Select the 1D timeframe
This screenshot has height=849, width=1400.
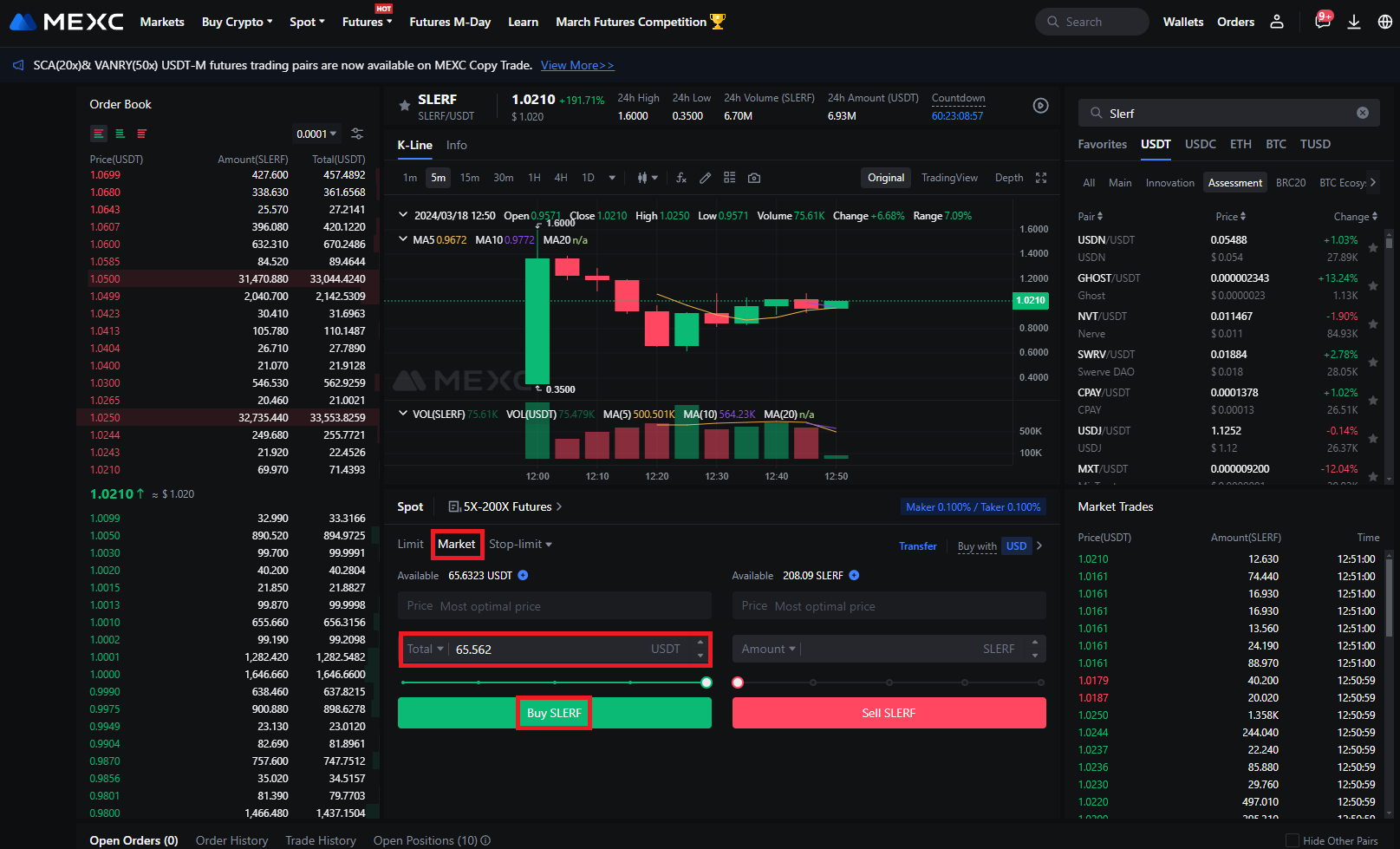588,178
